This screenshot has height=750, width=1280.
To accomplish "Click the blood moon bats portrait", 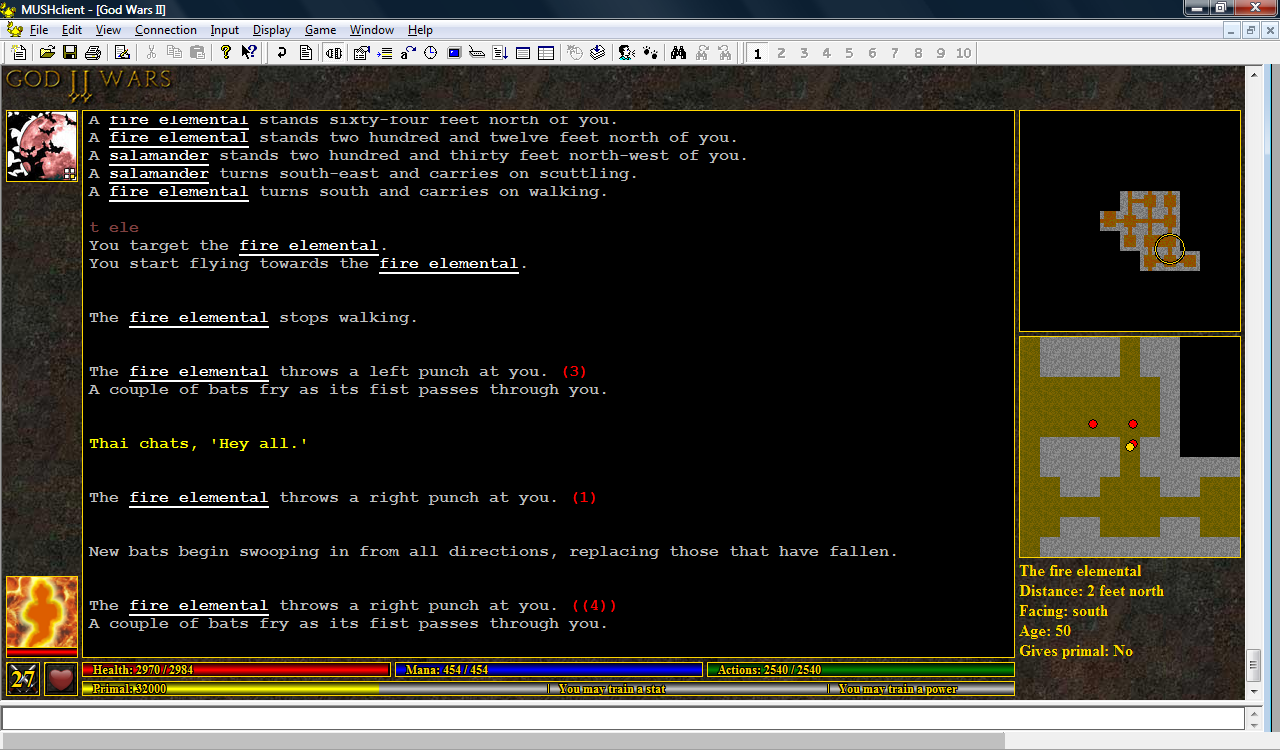I will tap(42, 146).
